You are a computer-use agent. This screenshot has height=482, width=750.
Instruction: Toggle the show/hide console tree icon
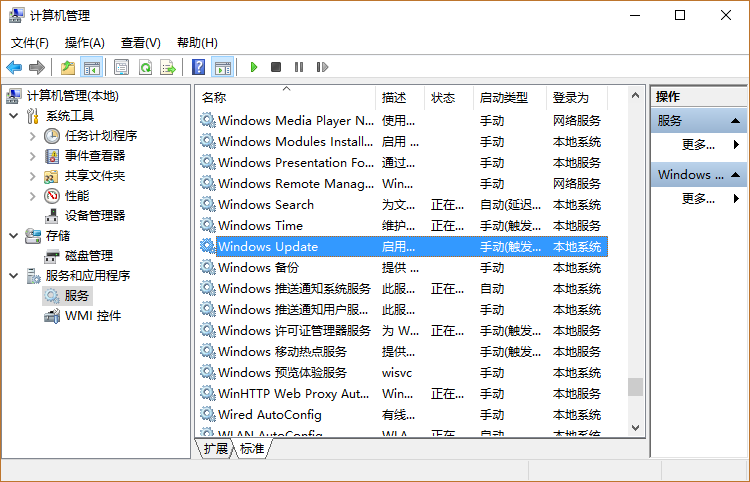tap(91, 67)
